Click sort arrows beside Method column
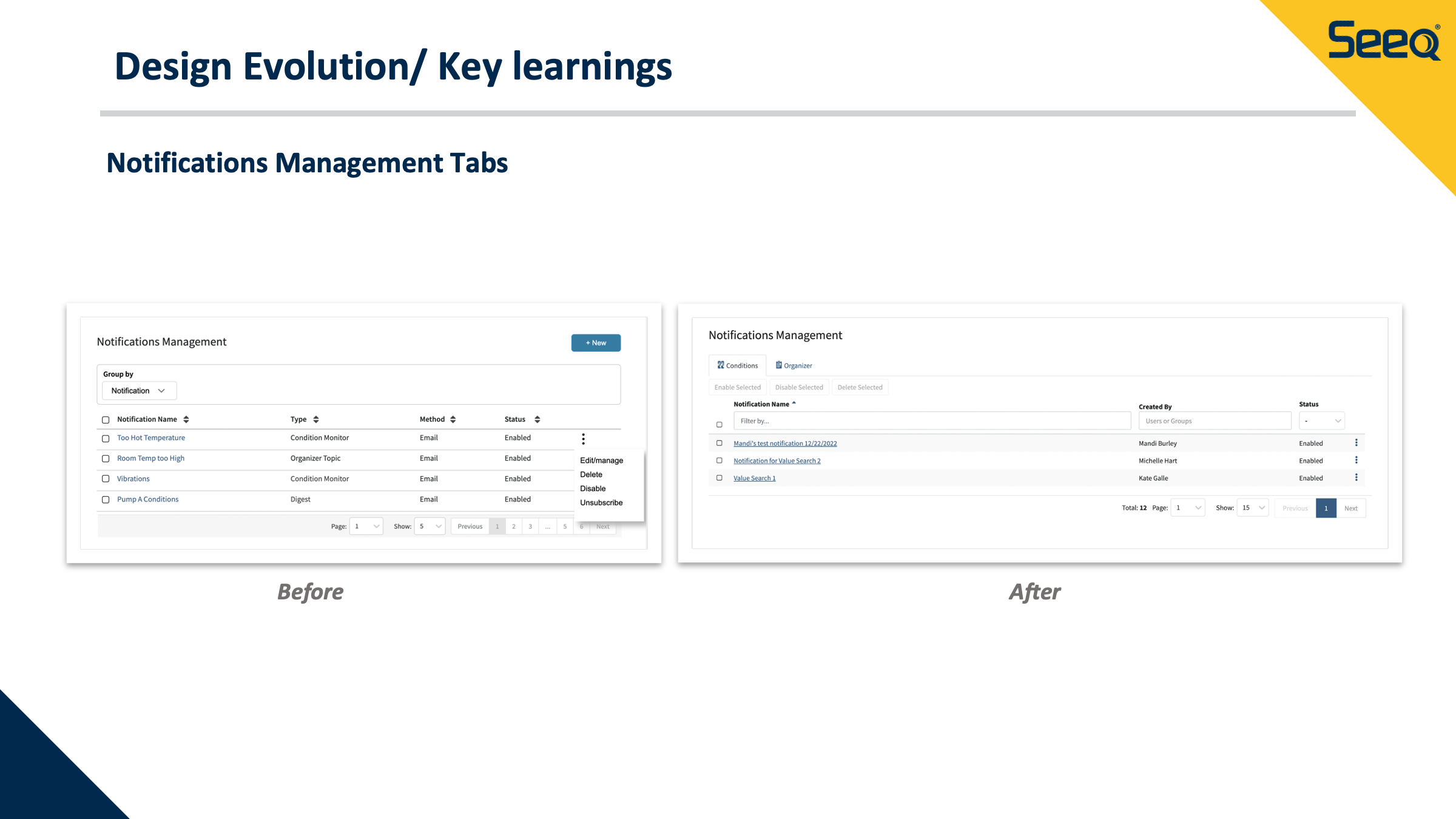1456x819 pixels. click(453, 419)
